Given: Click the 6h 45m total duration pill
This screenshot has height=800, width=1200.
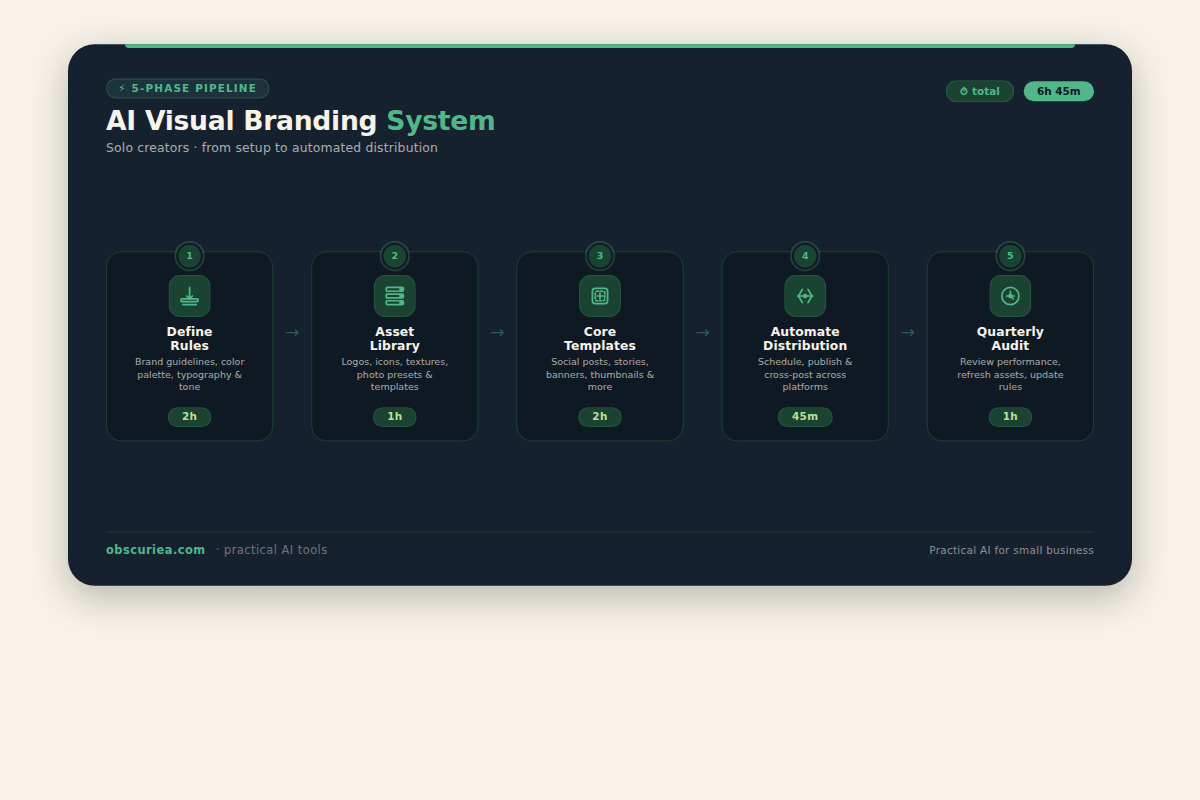Looking at the screenshot, I should click(x=1059, y=91).
